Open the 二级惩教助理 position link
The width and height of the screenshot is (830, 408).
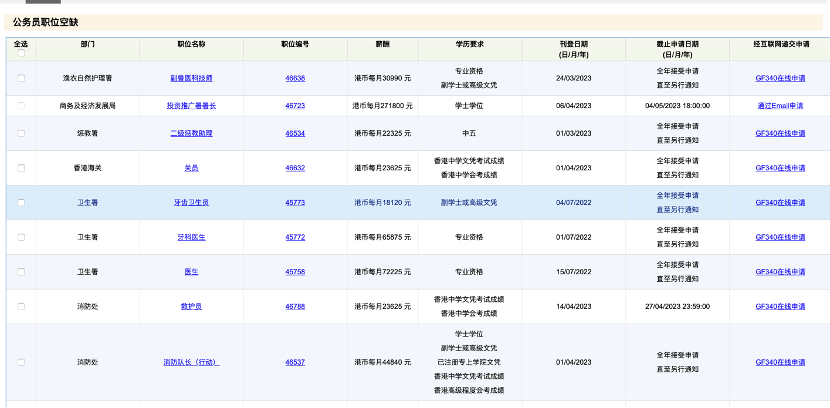pyautogui.click(x=192, y=133)
